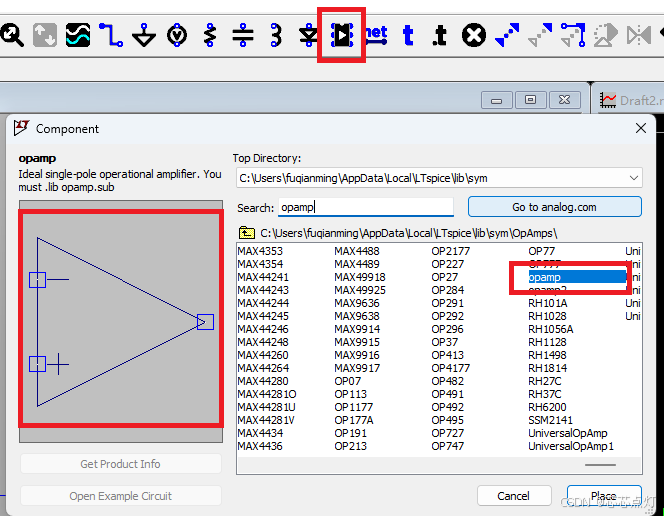The height and width of the screenshot is (516, 664).
Task: Select MAX44281U in the list
Action: [x=266, y=407]
